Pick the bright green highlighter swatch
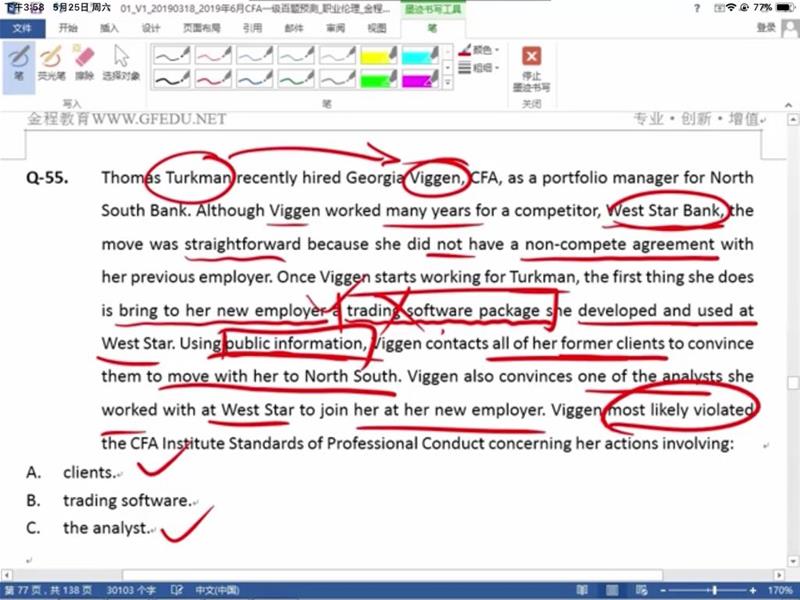The width and height of the screenshot is (800, 600). click(x=379, y=79)
